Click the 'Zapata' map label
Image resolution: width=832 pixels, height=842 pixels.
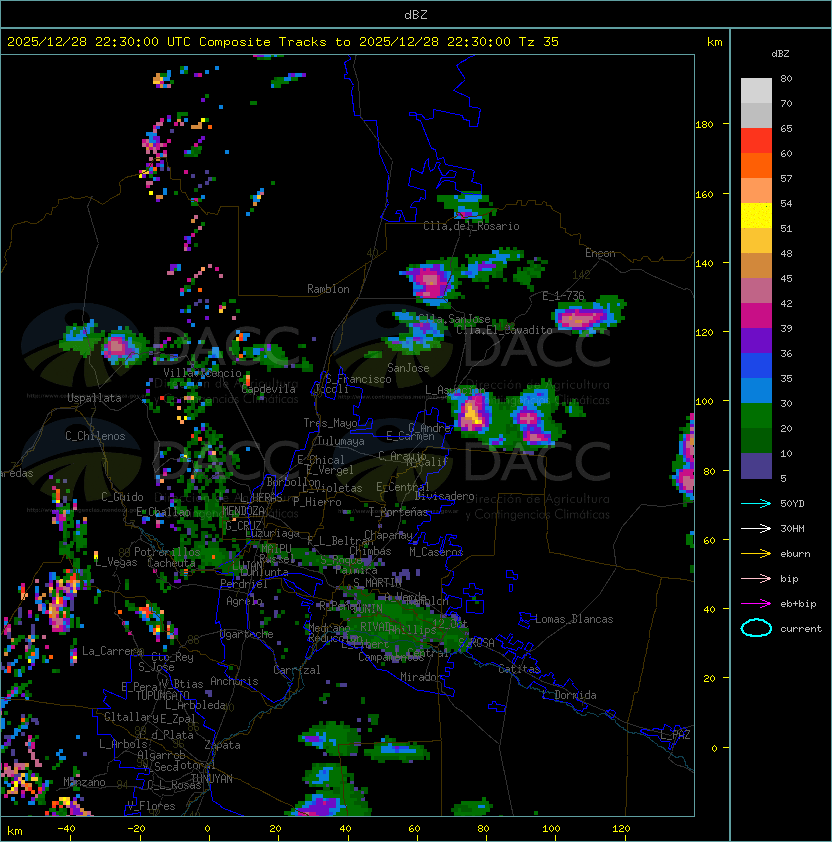(222, 745)
